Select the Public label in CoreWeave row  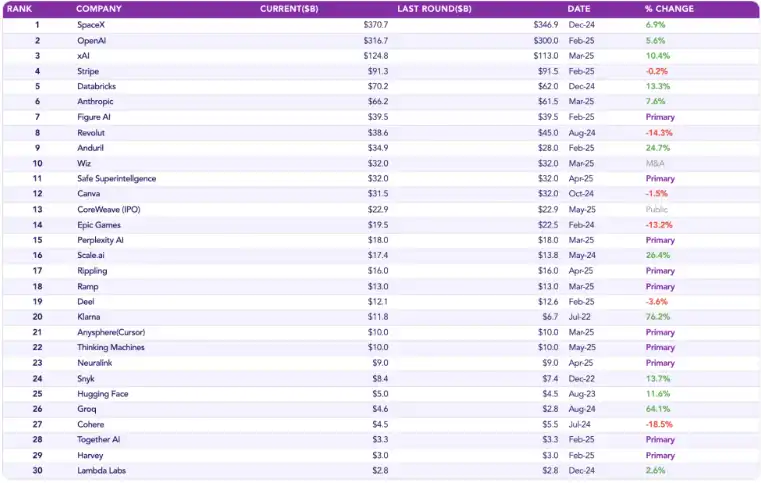pyautogui.click(x=656, y=209)
